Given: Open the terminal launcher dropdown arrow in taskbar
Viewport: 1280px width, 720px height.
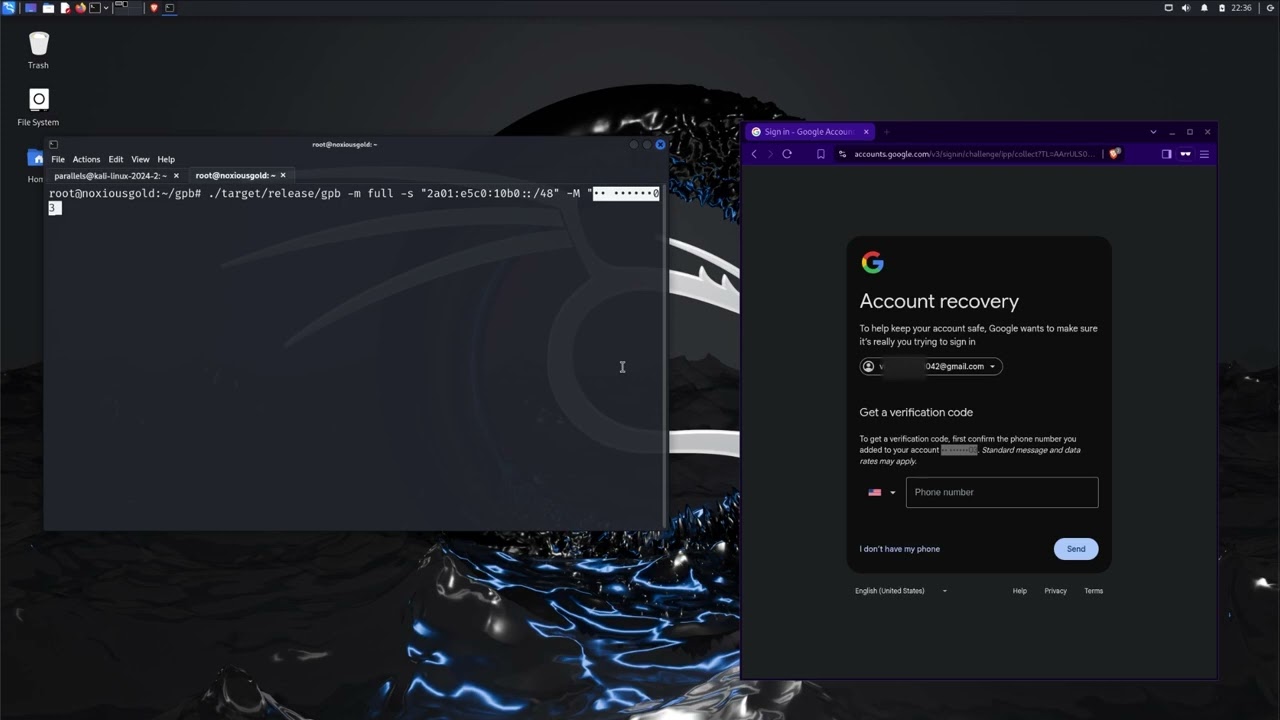Looking at the screenshot, I should pyautogui.click(x=106, y=8).
